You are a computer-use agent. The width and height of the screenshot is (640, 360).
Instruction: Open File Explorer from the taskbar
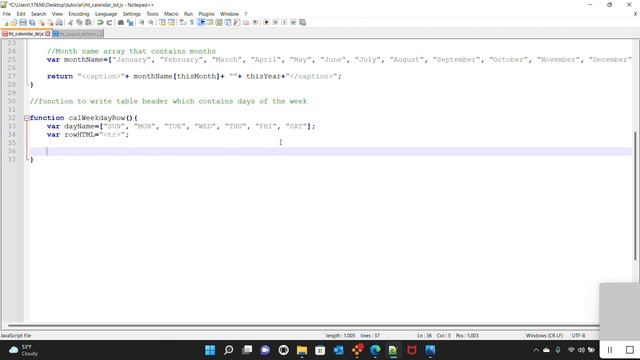coord(302,350)
